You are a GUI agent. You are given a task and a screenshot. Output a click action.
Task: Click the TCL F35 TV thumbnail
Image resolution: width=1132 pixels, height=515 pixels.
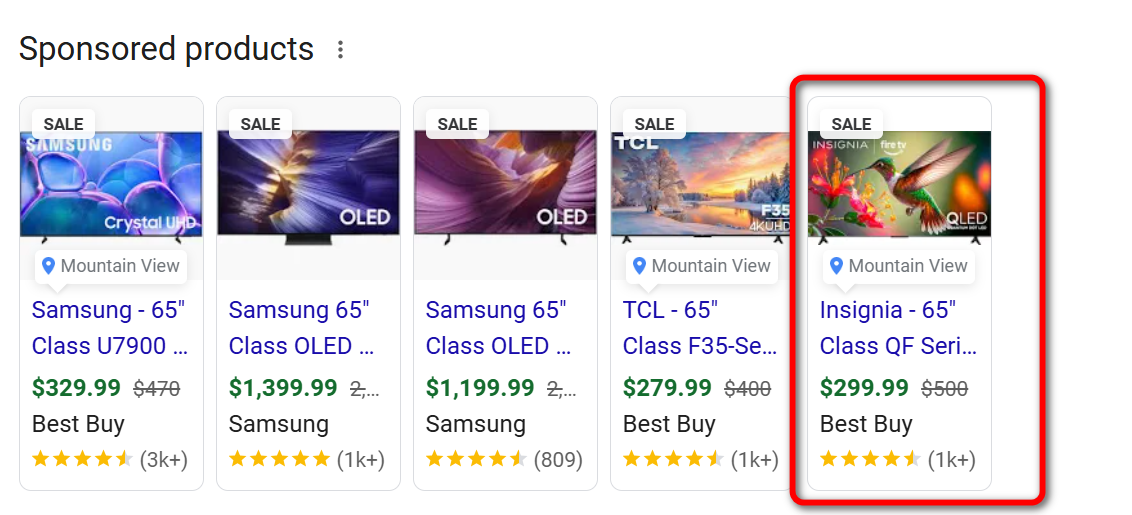coord(702,187)
